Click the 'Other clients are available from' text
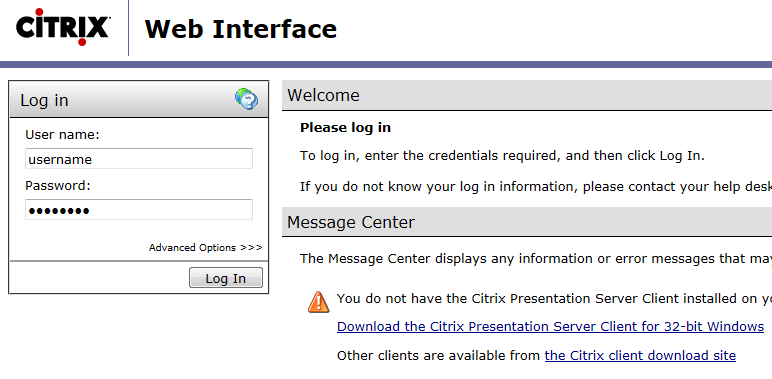Image resolution: width=772 pixels, height=379 pixels. tap(439, 355)
